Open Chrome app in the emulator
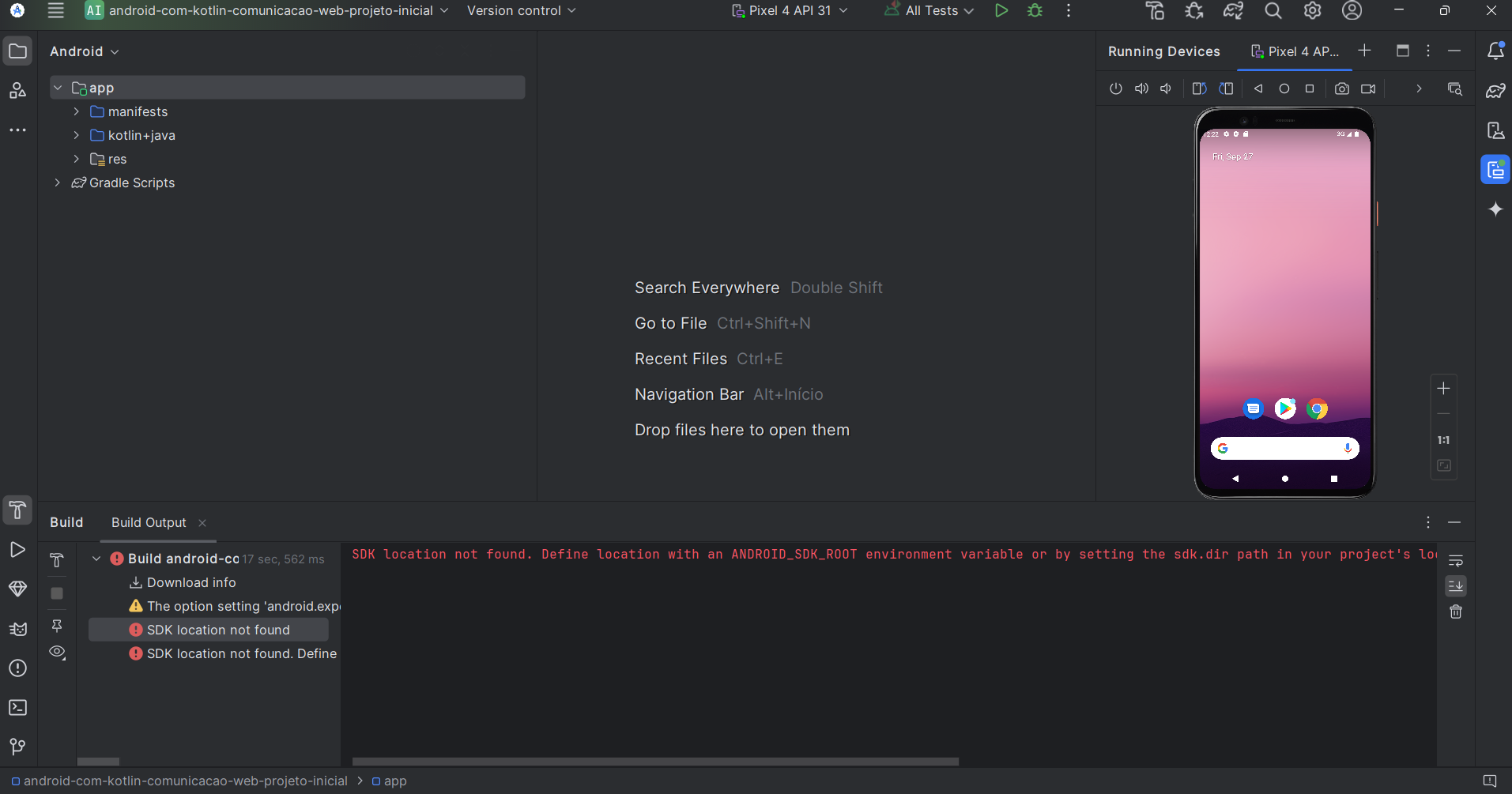 click(1317, 408)
